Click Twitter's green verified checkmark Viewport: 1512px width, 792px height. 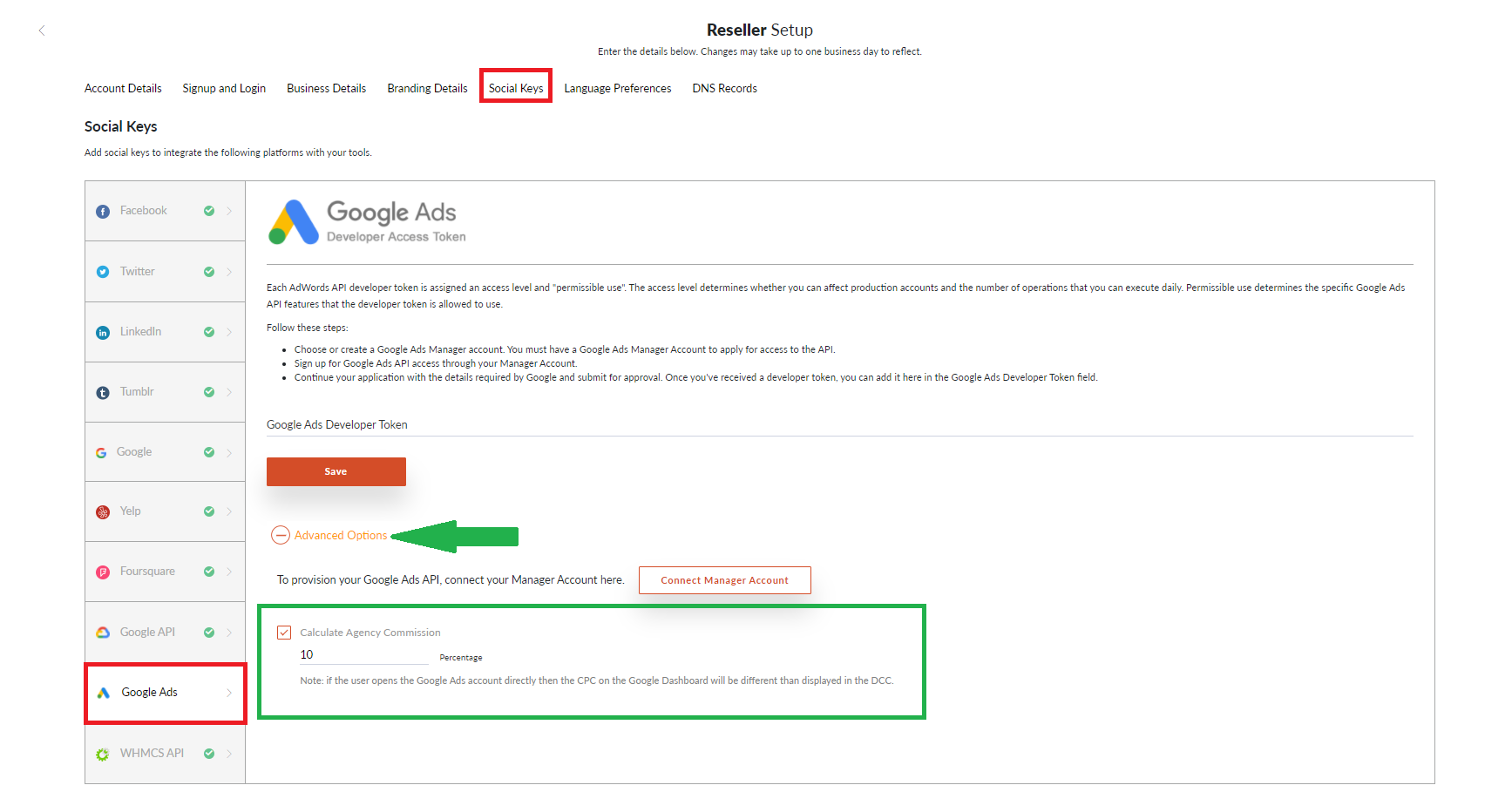pos(209,272)
